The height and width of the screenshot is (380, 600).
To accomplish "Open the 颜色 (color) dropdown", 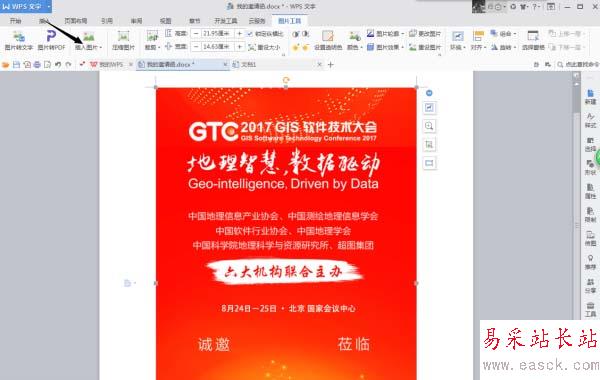I will (355, 47).
